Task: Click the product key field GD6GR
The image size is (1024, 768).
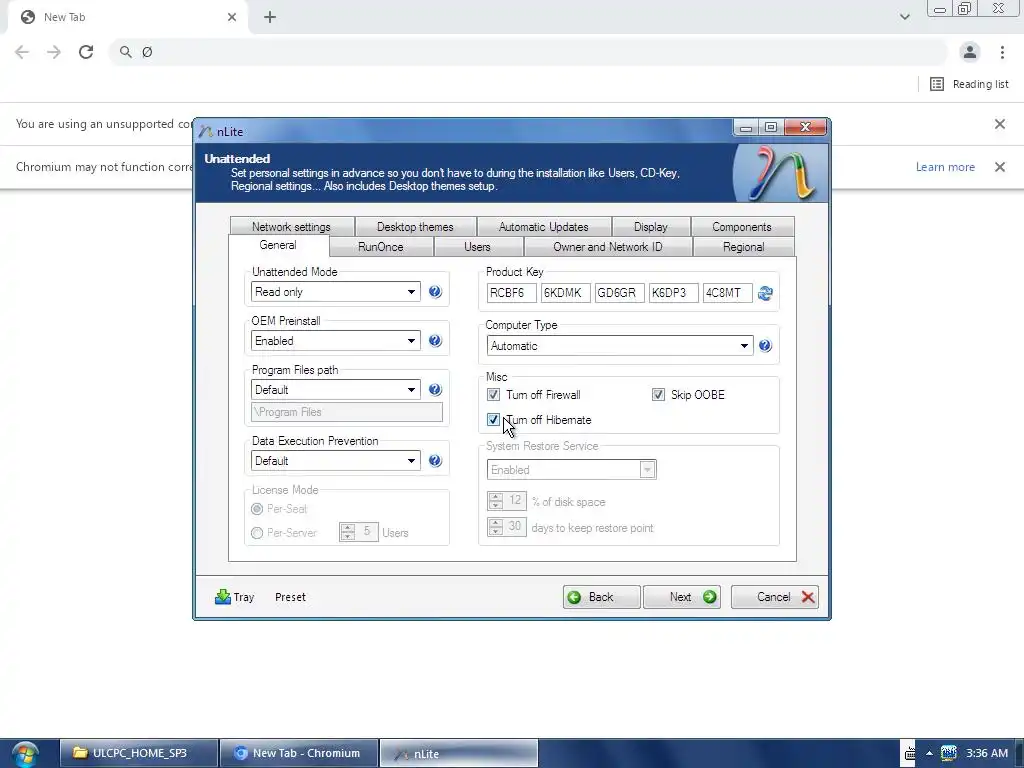Action: (620, 293)
